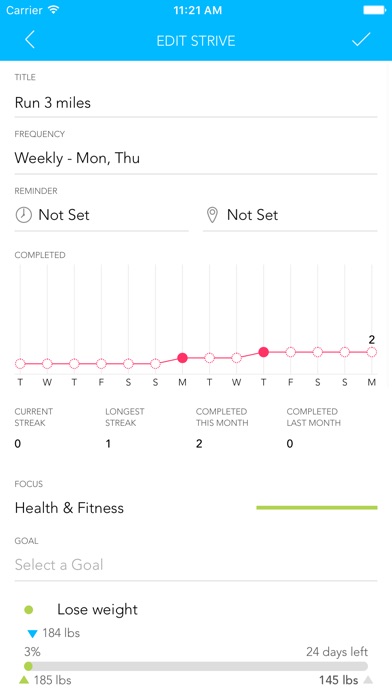Open the Health & Fitness focus selector
392x696 pixels.
coord(196,508)
